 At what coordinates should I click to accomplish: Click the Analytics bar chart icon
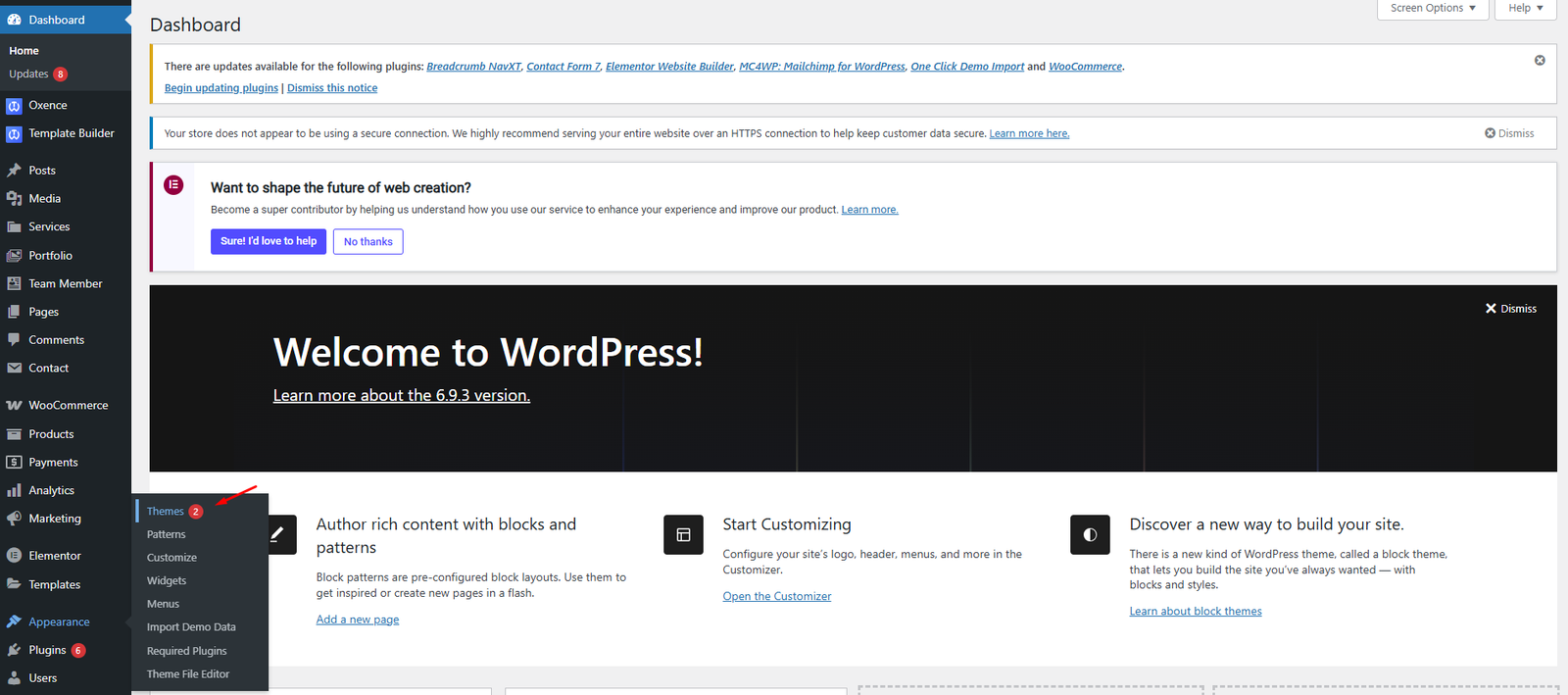[x=14, y=491]
